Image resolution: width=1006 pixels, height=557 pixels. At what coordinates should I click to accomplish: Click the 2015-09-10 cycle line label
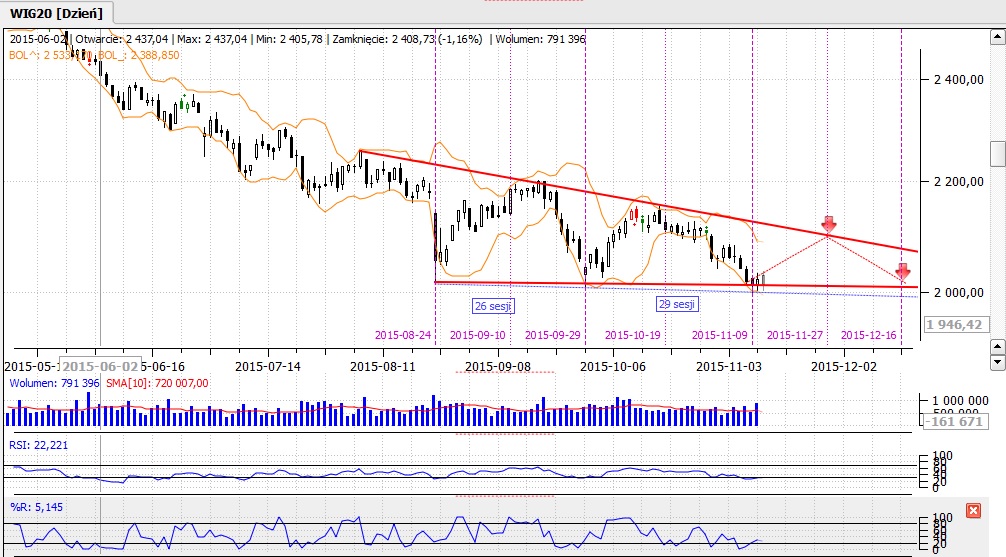(476, 335)
